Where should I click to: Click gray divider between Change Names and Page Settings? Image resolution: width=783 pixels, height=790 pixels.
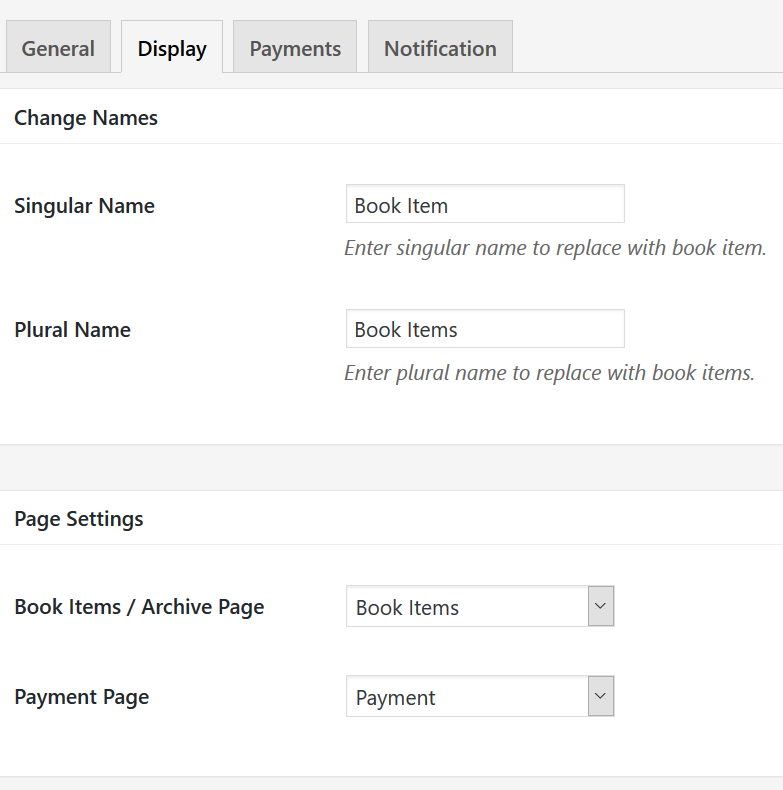point(391,467)
